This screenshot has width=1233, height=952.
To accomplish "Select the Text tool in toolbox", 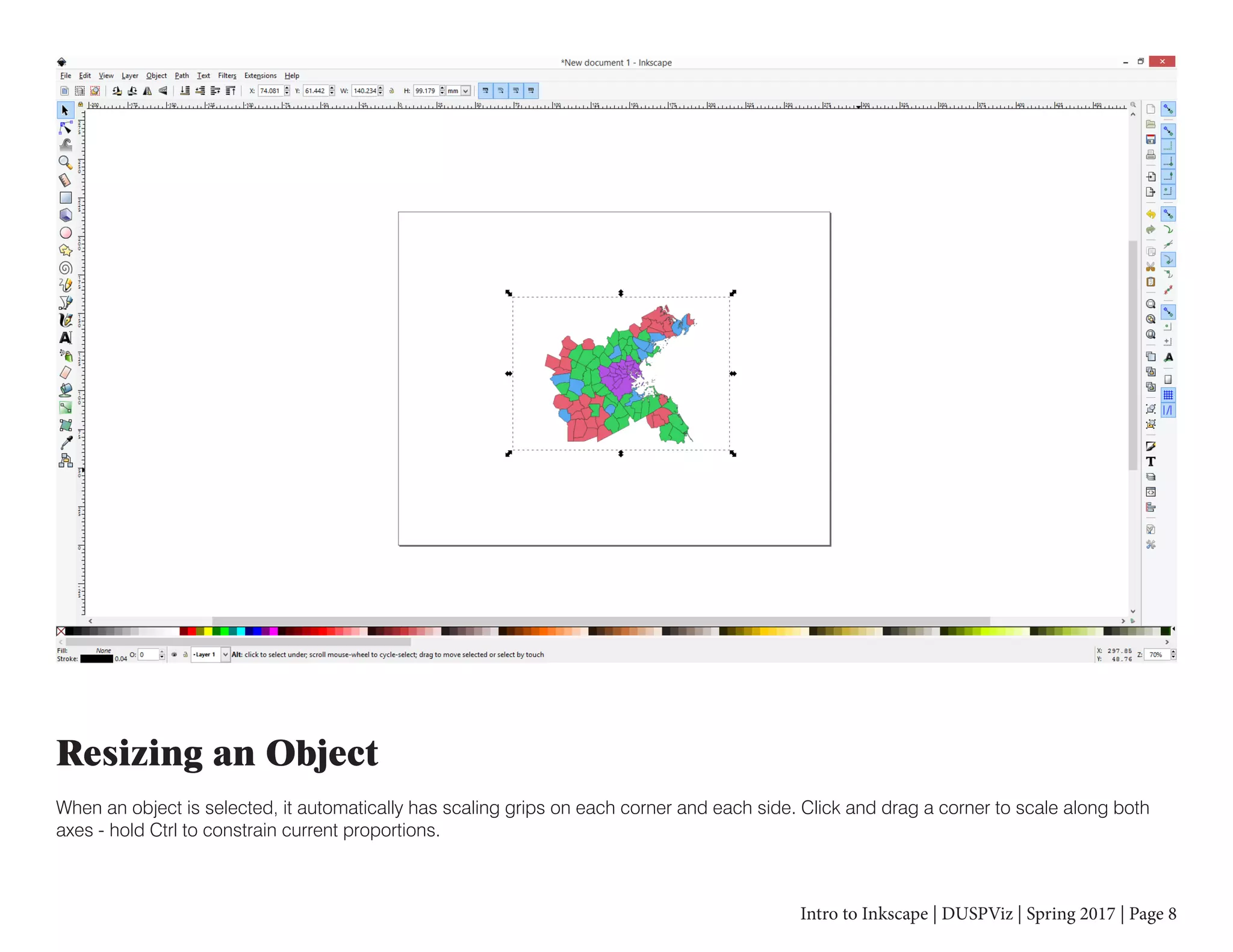I will coord(65,338).
